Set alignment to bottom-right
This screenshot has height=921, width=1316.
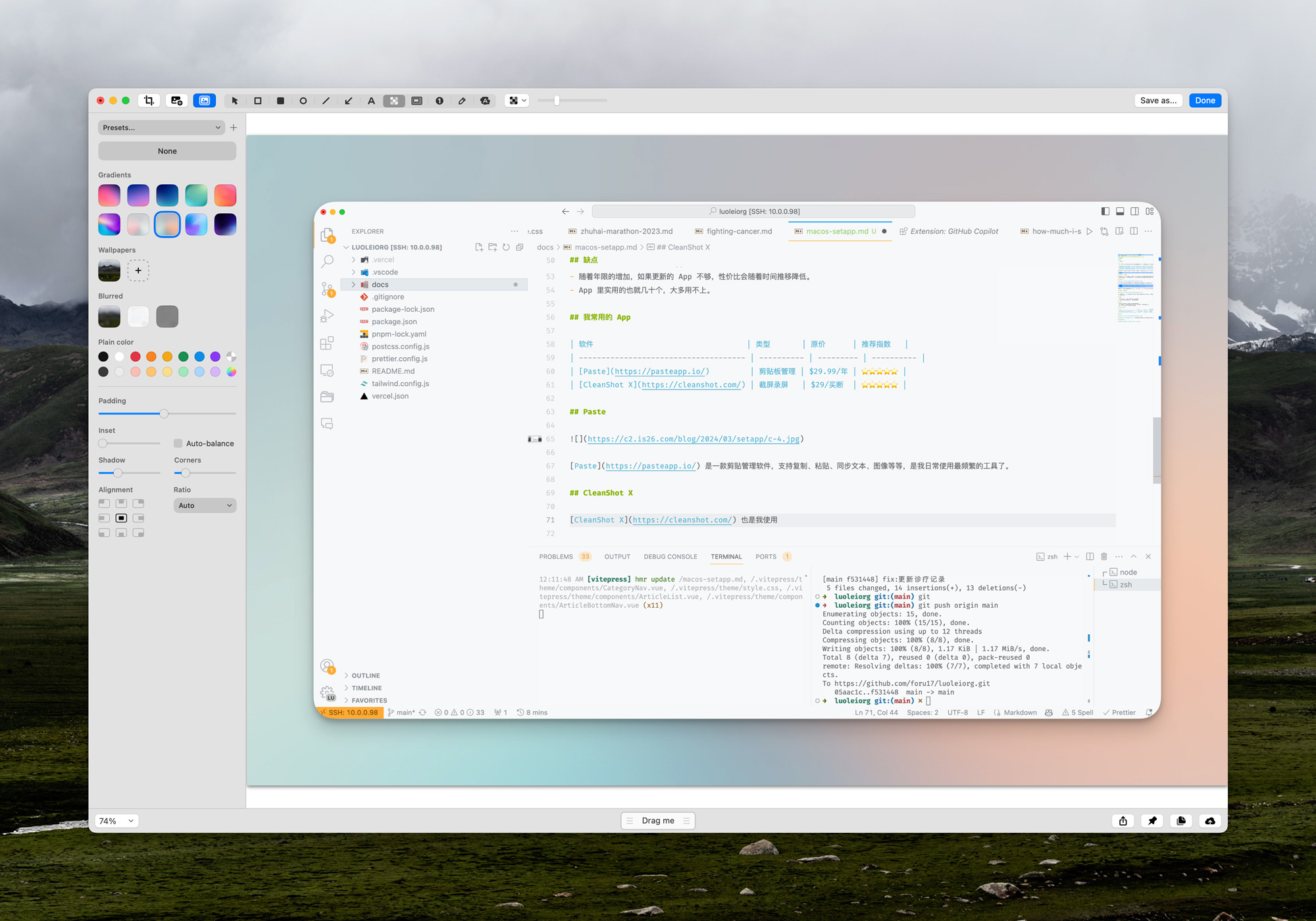pos(138,533)
